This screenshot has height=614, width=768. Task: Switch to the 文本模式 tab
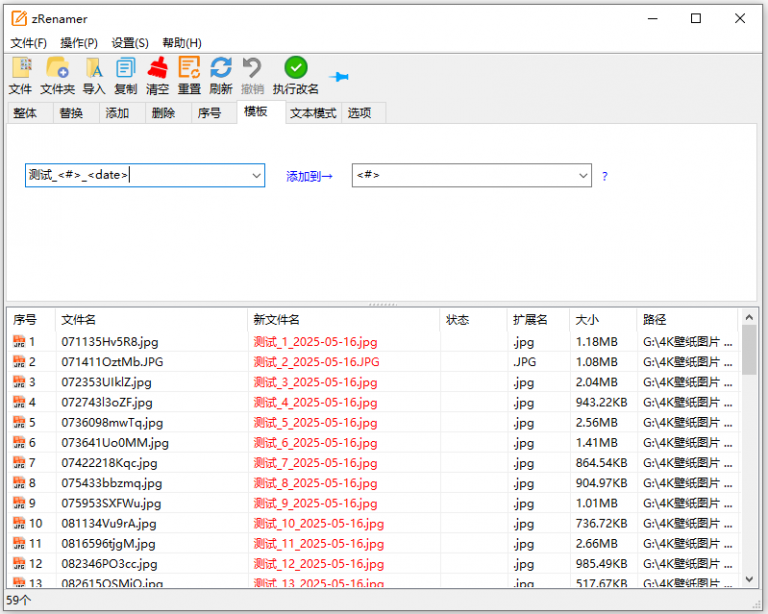point(313,113)
